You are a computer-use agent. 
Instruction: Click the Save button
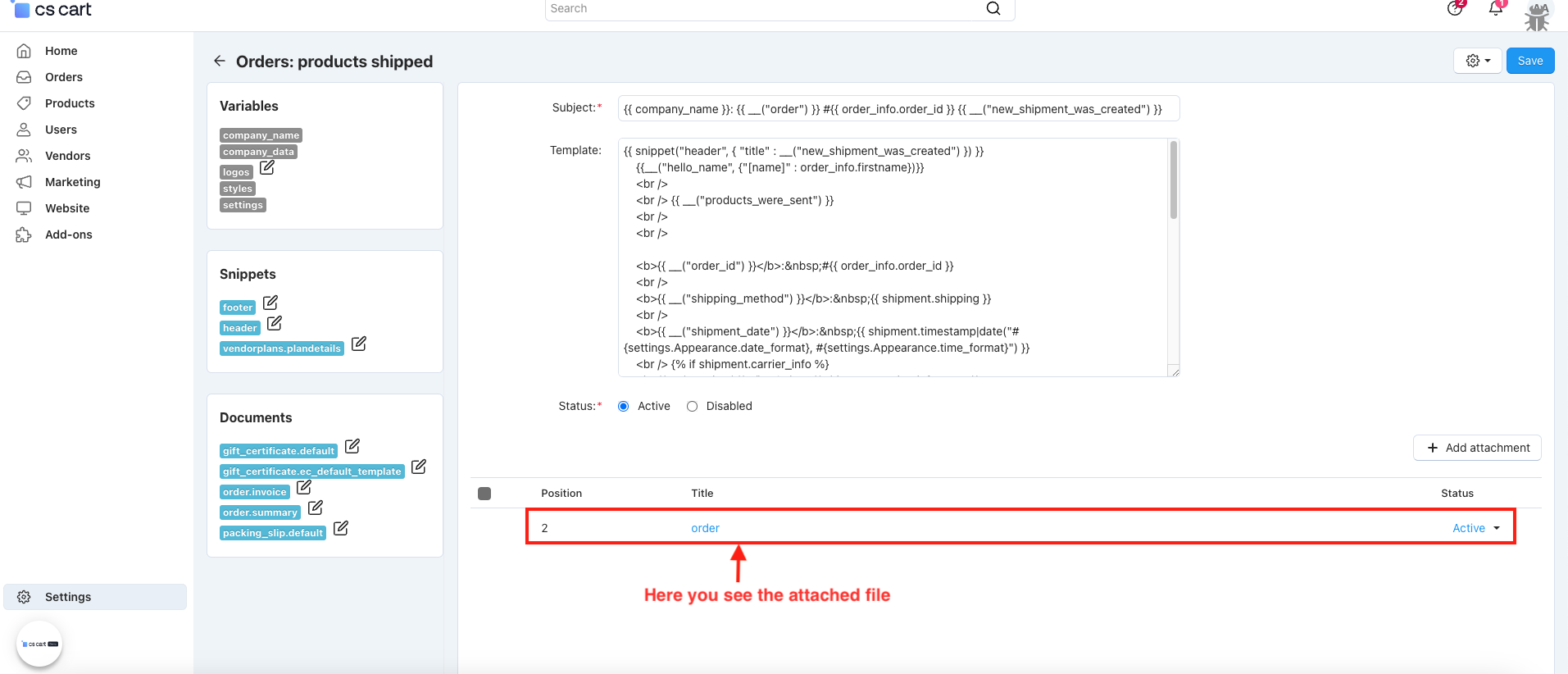point(1530,61)
